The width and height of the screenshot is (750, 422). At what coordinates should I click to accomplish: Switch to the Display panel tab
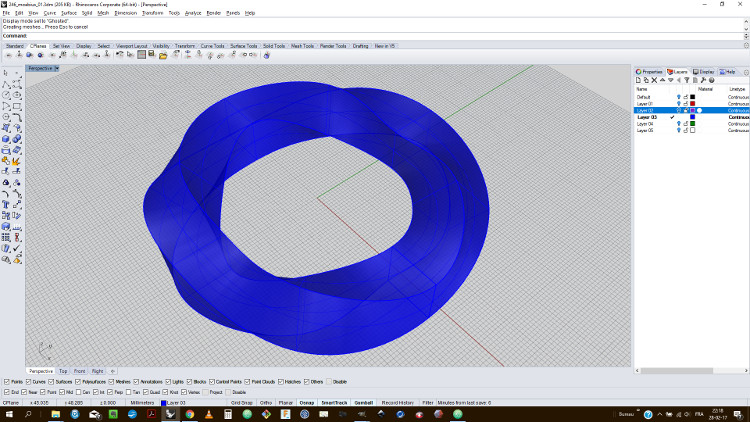704,72
